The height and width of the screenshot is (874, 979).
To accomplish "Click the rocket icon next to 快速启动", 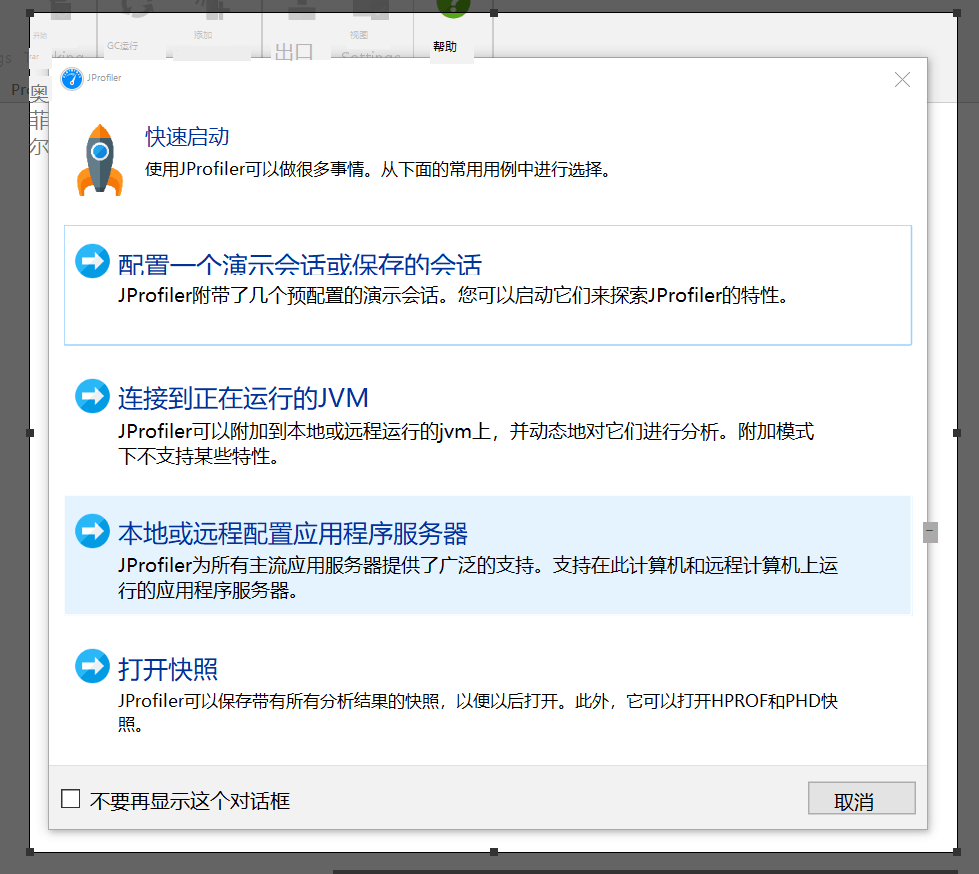I will click(99, 160).
